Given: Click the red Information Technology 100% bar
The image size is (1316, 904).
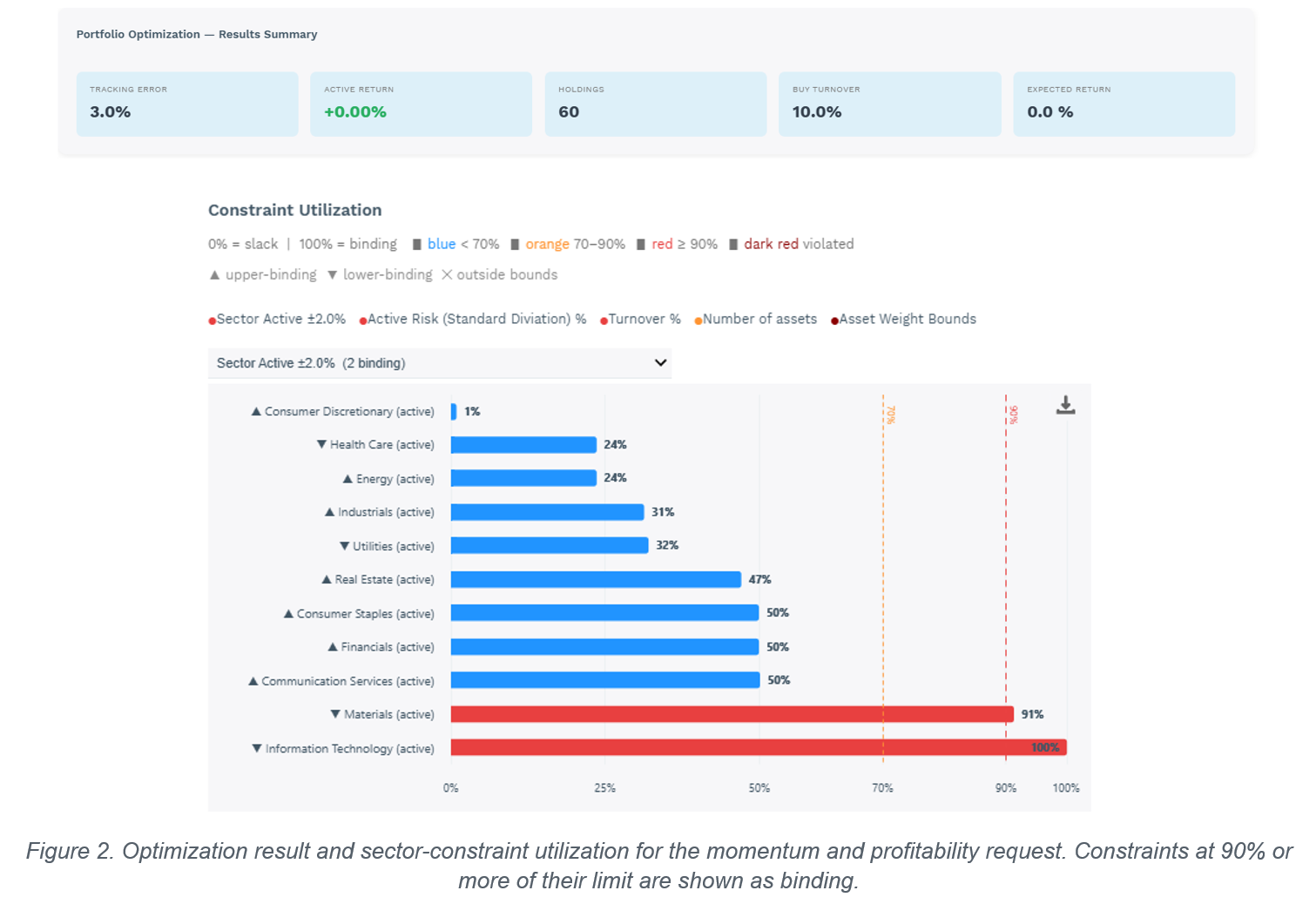Looking at the screenshot, I should point(759,747).
